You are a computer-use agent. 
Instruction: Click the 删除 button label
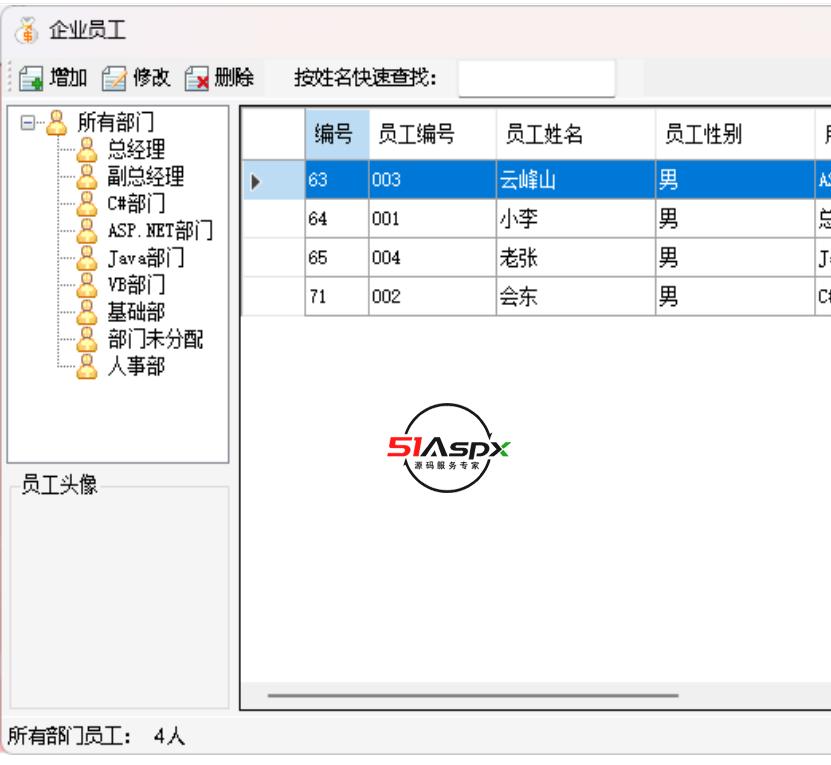(234, 78)
